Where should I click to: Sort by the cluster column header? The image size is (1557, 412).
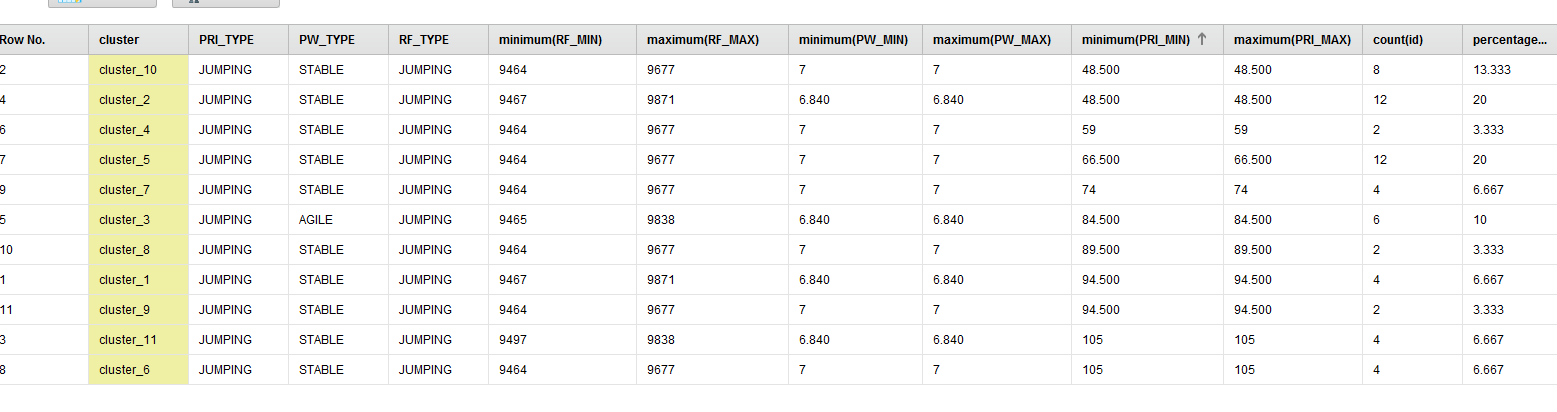(138, 40)
